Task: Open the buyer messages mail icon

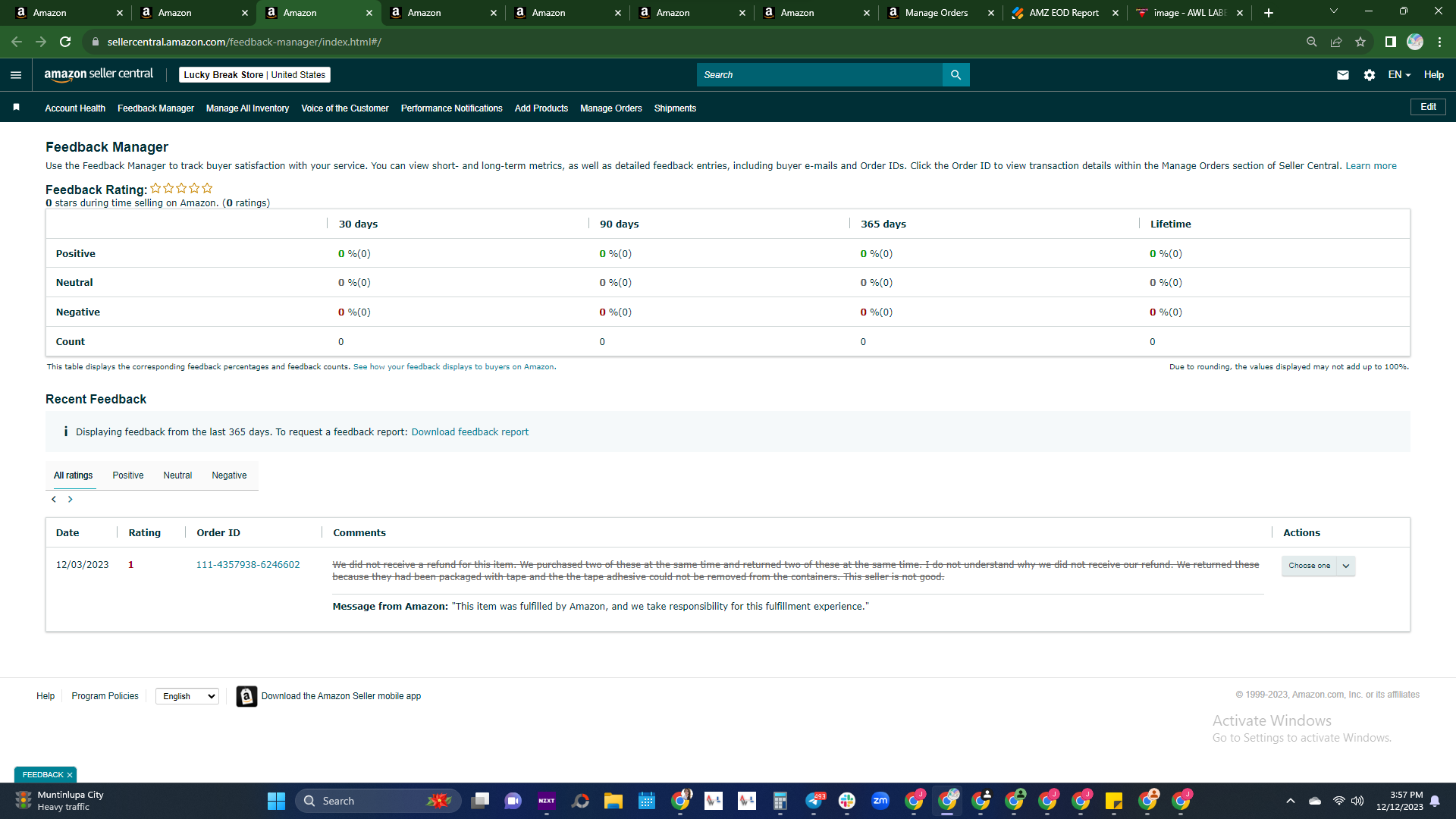Action: pyautogui.click(x=1343, y=74)
